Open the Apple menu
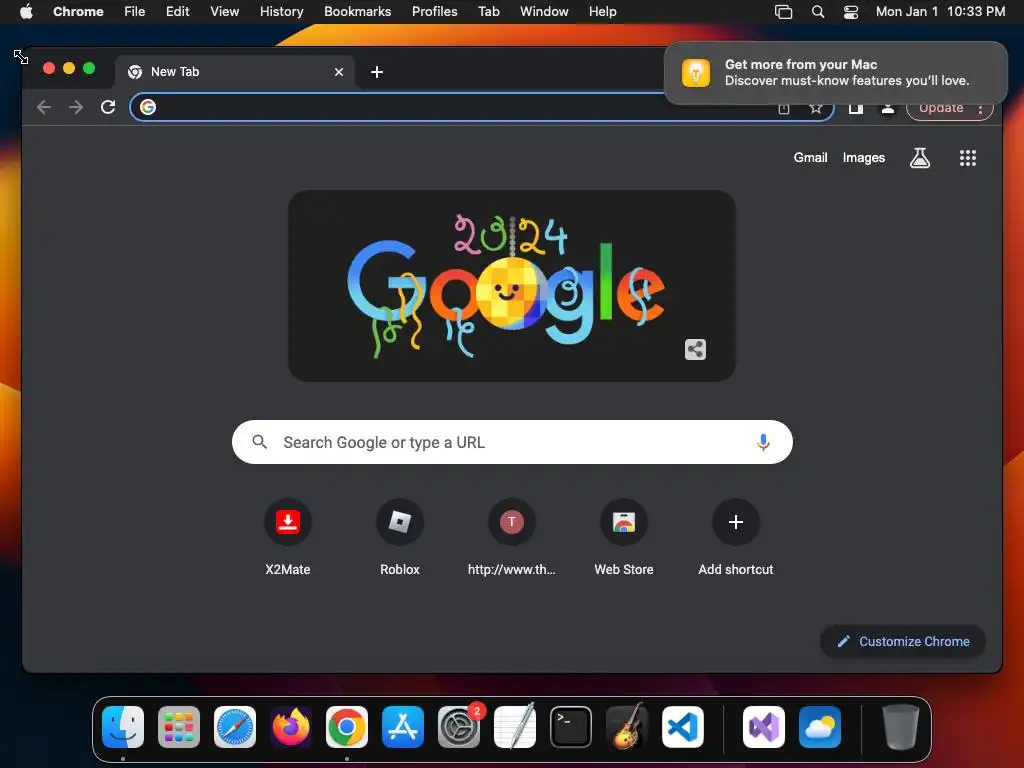 click(x=26, y=11)
